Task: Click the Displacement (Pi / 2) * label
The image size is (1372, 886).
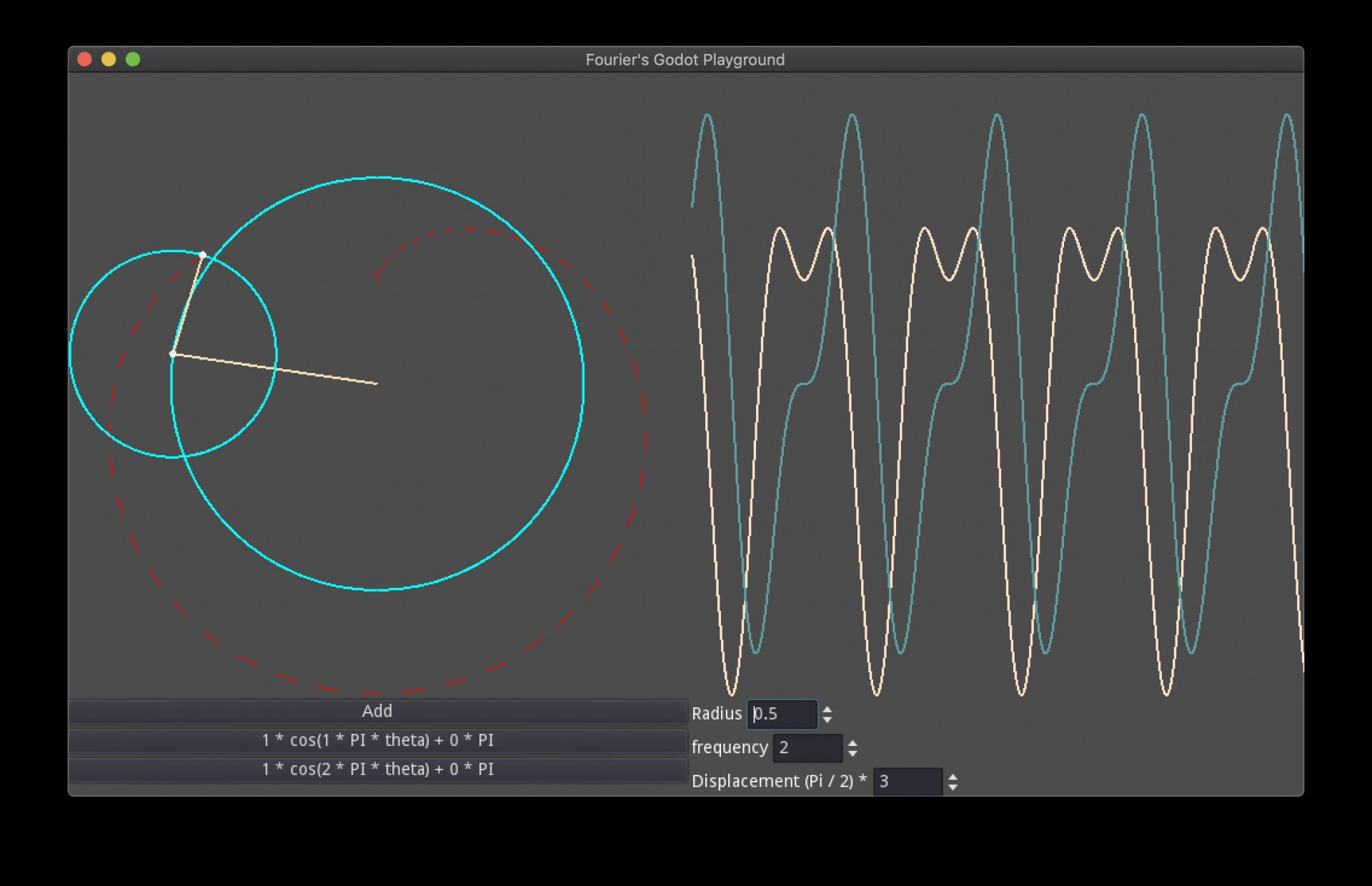Action: (x=780, y=781)
